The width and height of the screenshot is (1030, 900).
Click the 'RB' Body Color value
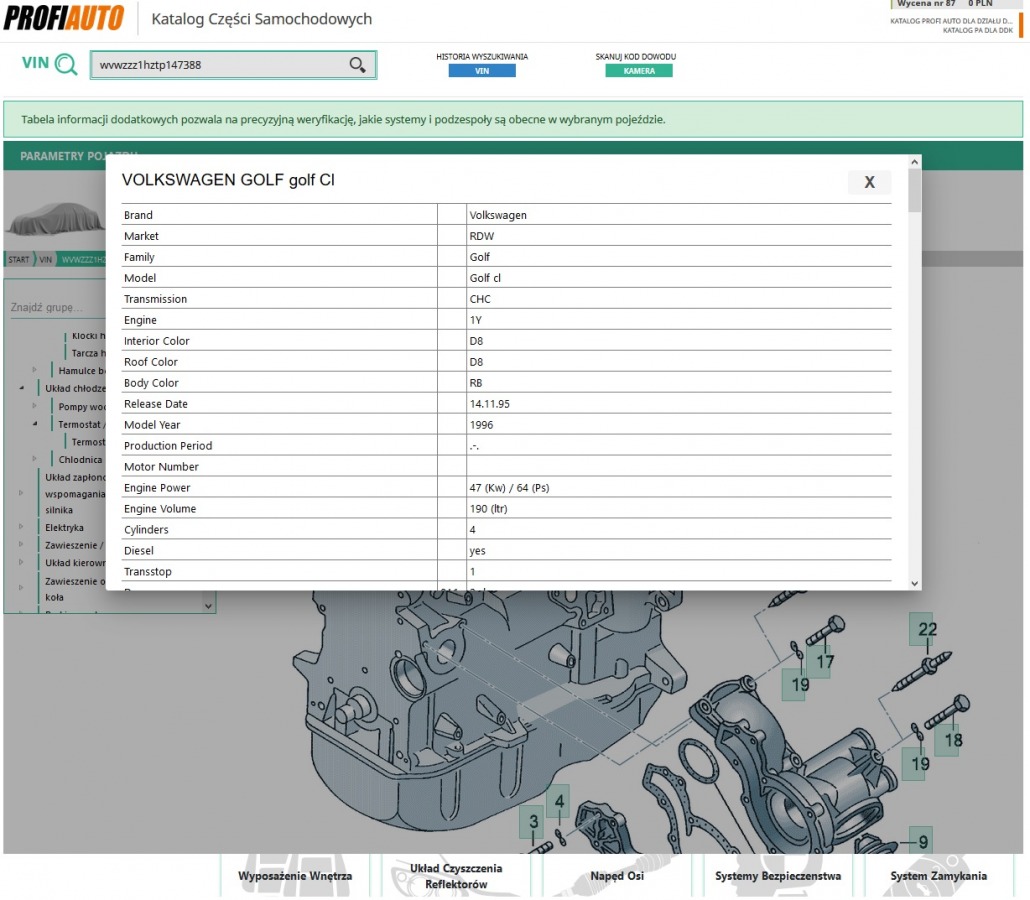[476, 383]
